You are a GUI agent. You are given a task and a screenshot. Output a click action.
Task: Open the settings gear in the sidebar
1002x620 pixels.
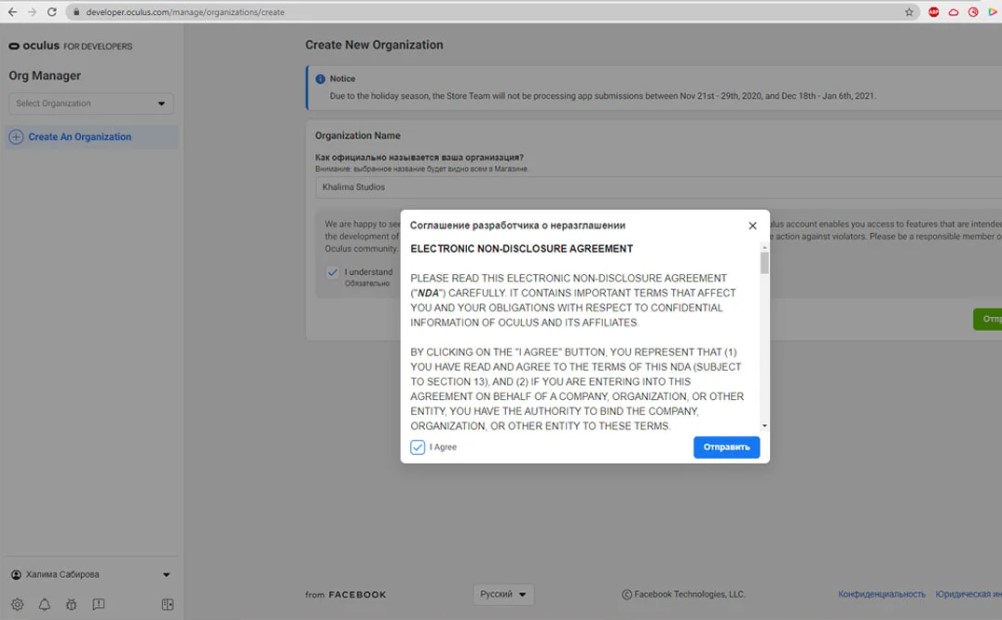tap(18, 604)
